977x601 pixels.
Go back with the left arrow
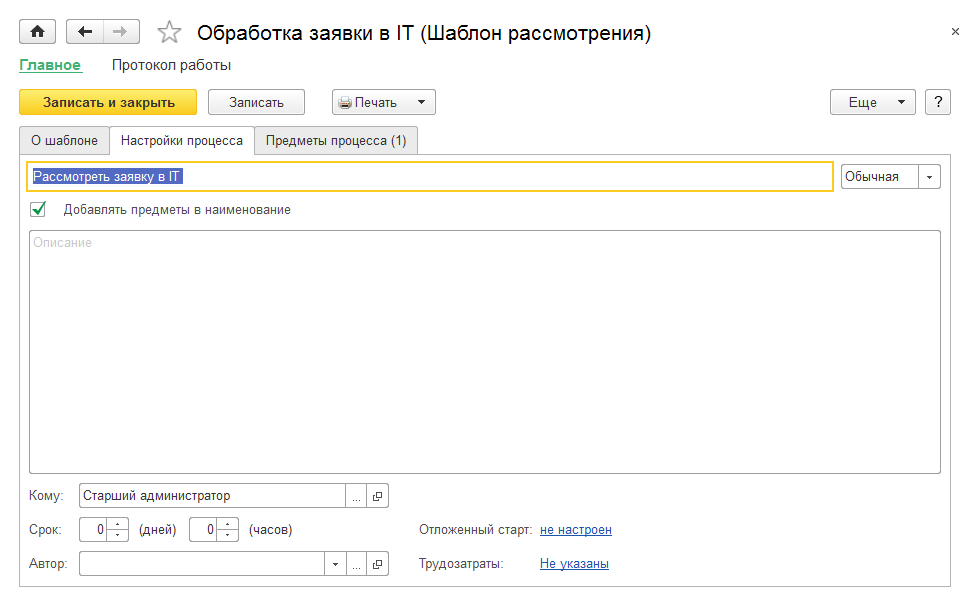point(85,32)
